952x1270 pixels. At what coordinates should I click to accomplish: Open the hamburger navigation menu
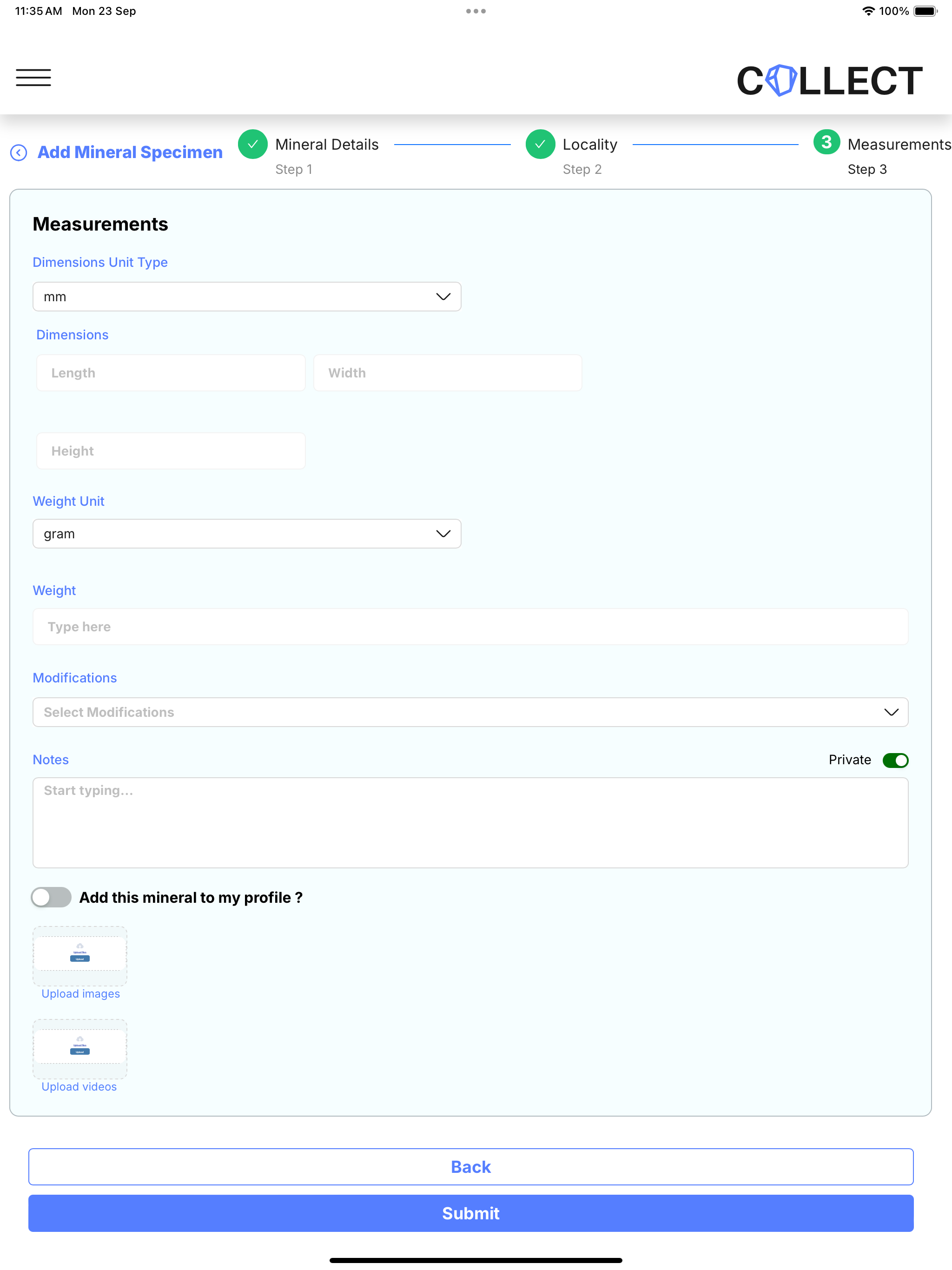tap(33, 78)
